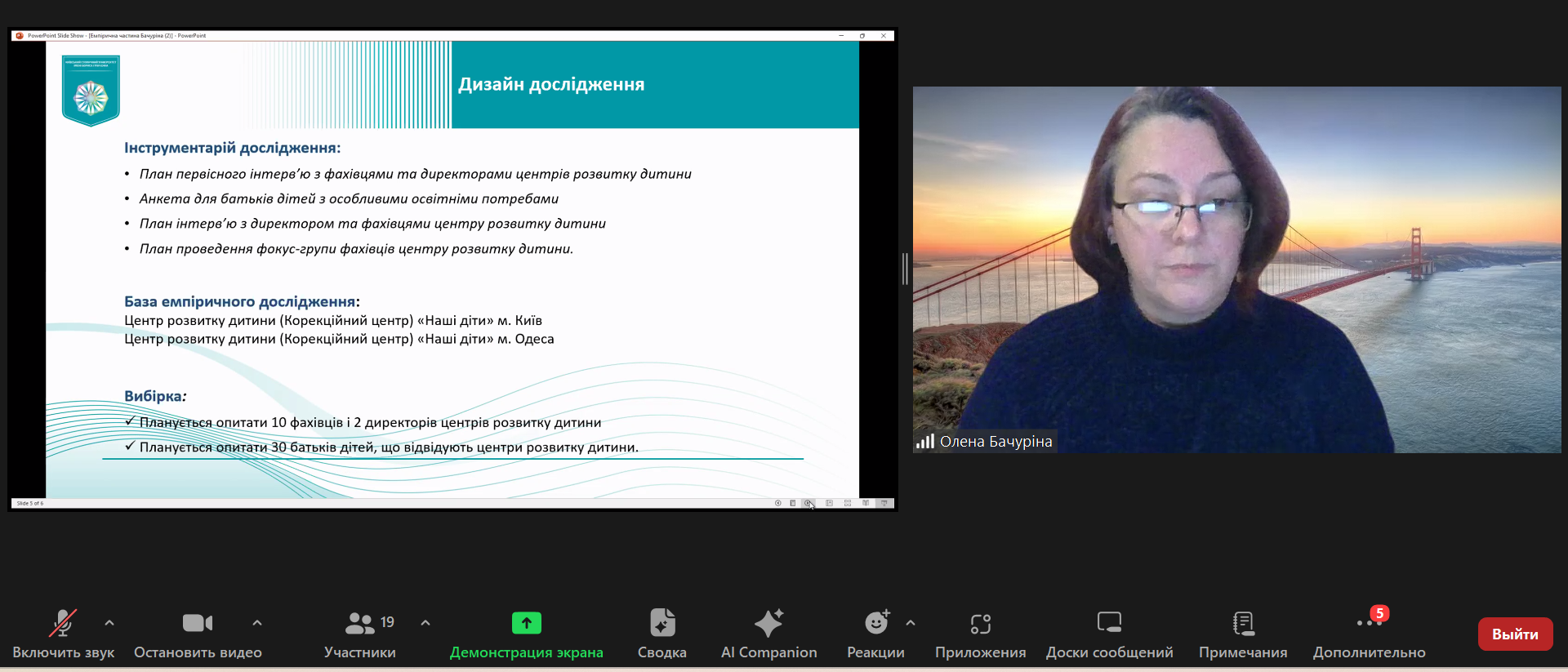The image size is (1568, 672).
Task: Go to the previous slide in PowerPoint status bar
Action: [778, 503]
